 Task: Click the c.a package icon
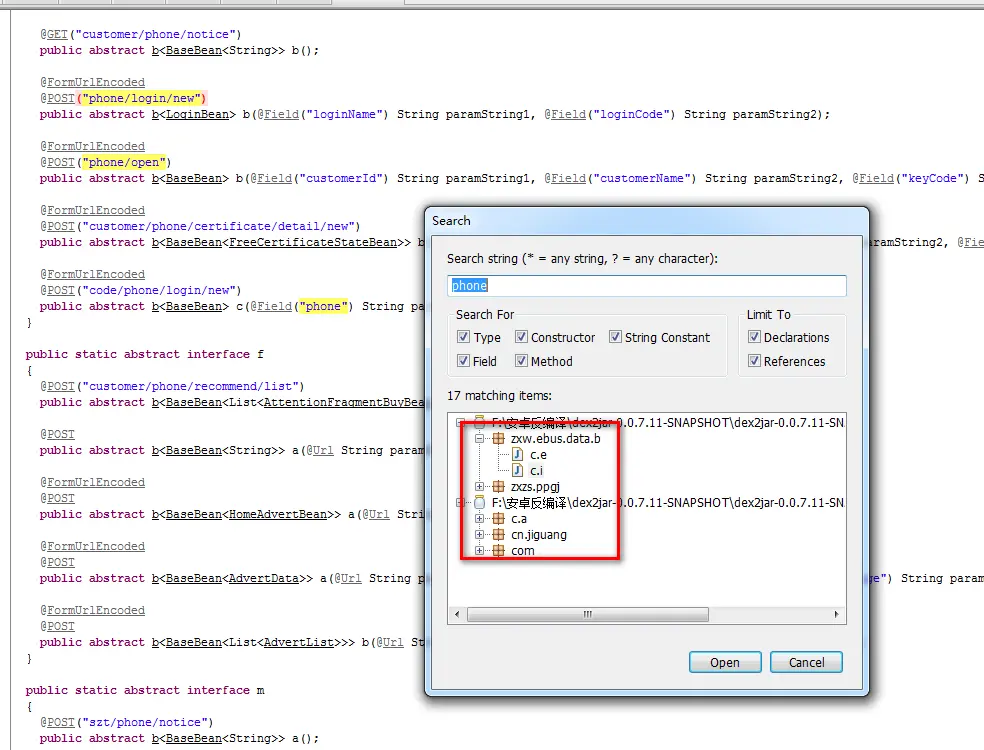tap(498, 518)
